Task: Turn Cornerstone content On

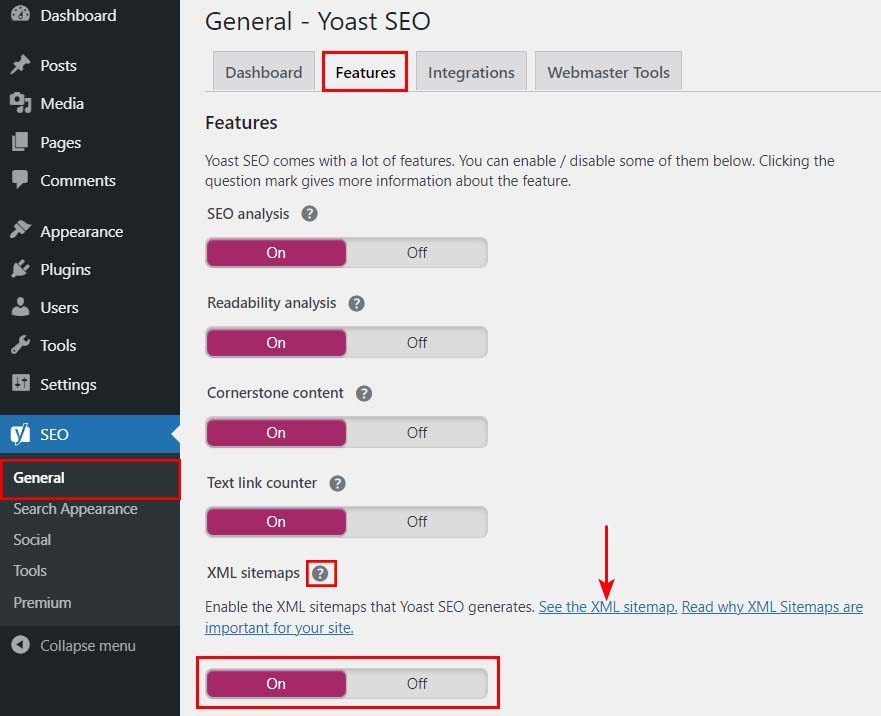Action: pos(276,433)
